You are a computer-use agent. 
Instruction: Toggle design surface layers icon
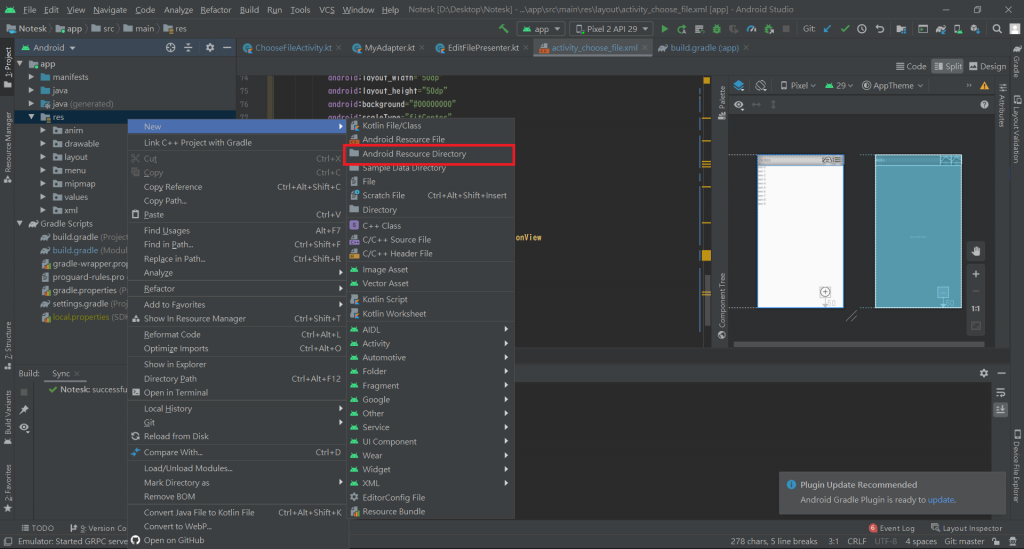(x=739, y=86)
